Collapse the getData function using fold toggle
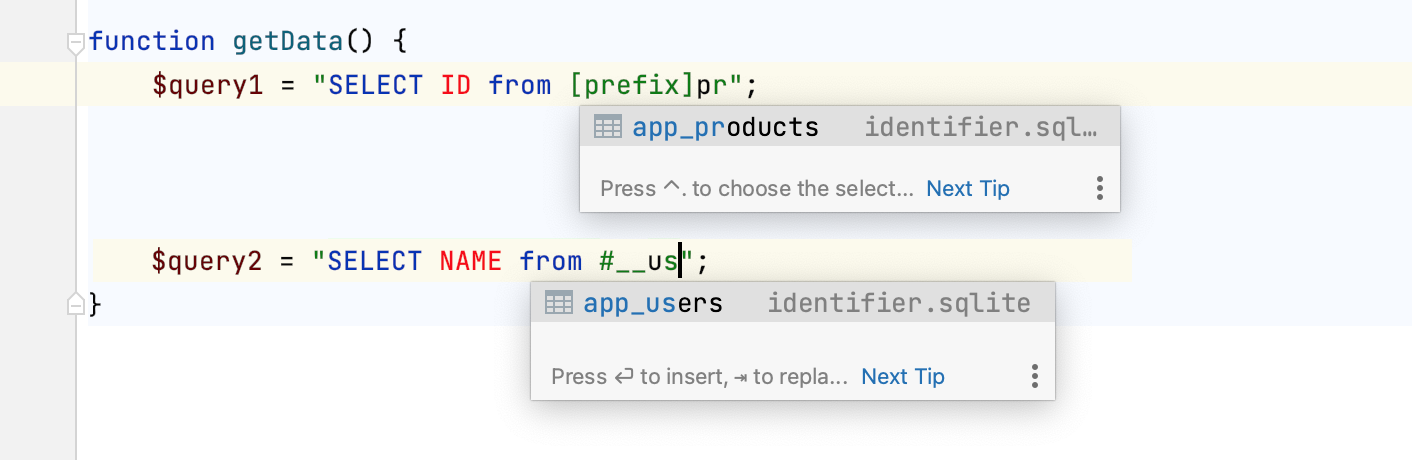This screenshot has height=460, width=1412. [75, 42]
